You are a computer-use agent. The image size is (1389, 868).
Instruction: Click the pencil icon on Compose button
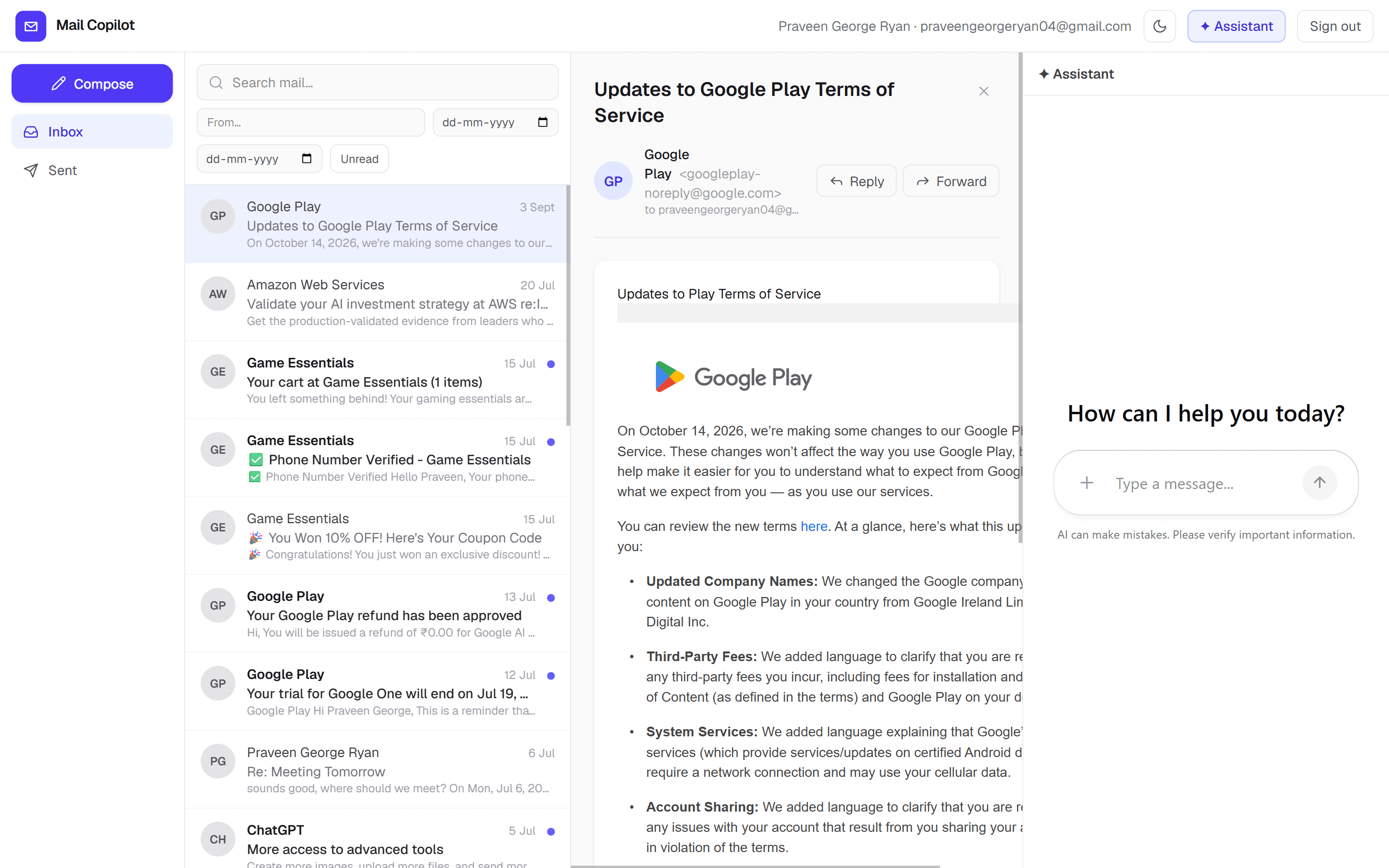point(58,84)
